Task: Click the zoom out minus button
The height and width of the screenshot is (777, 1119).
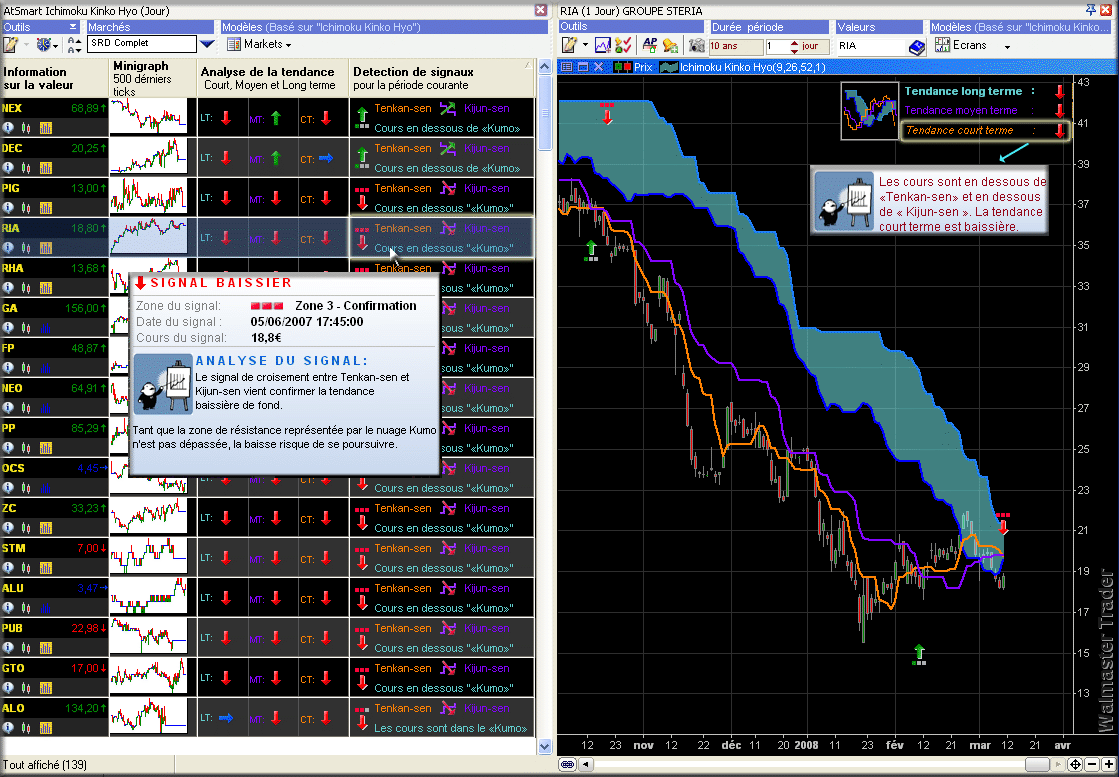Action: (1091, 764)
